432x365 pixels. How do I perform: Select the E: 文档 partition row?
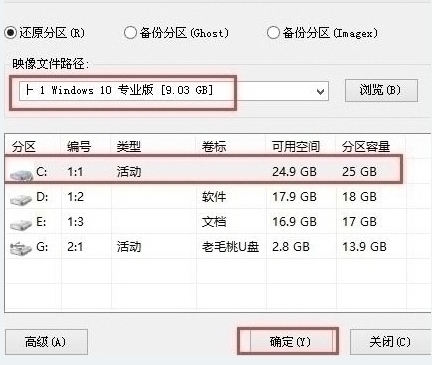pyautogui.click(x=205, y=222)
